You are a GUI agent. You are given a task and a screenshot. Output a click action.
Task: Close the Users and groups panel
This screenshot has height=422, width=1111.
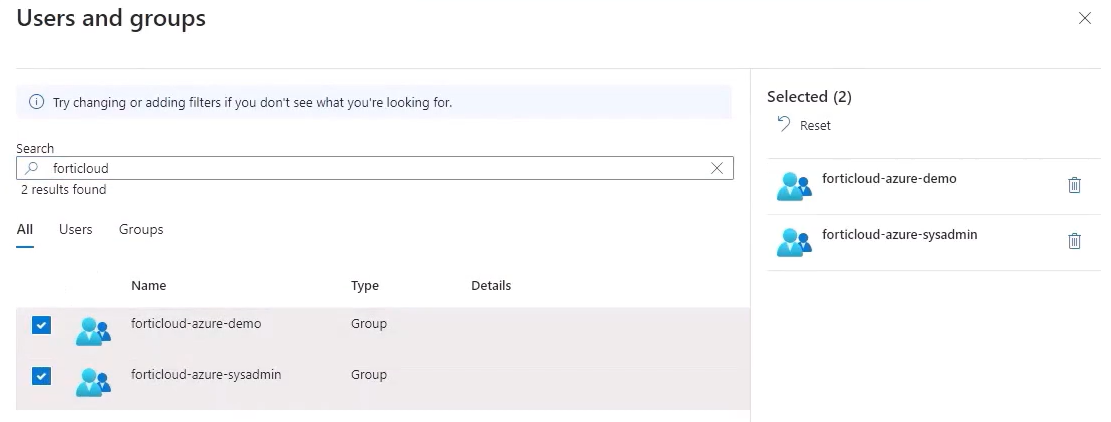pyautogui.click(x=1085, y=18)
